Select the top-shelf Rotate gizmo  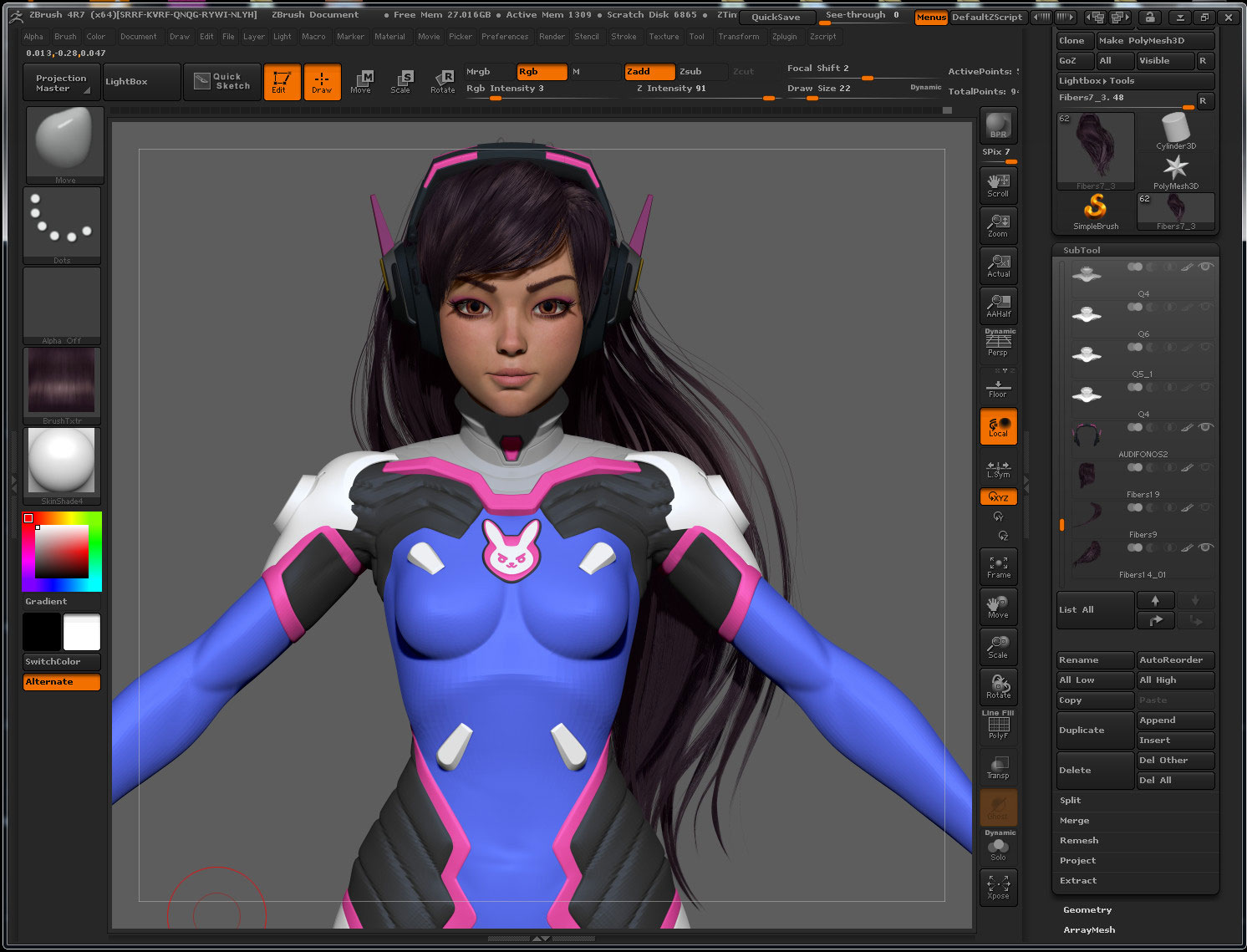[x=442, y=82]
